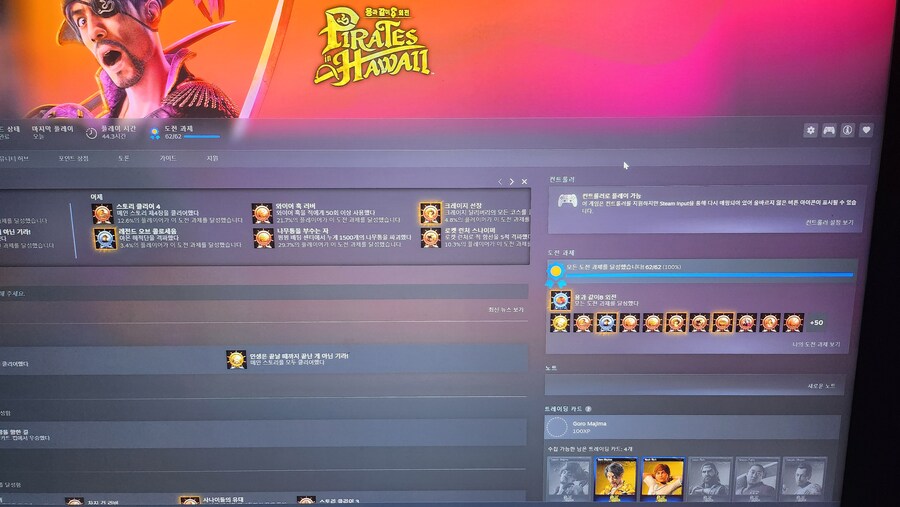Click the 컨트롤러 설정 보기 link
The width and height of the screenshot is (900, 507).
[829, 222]
